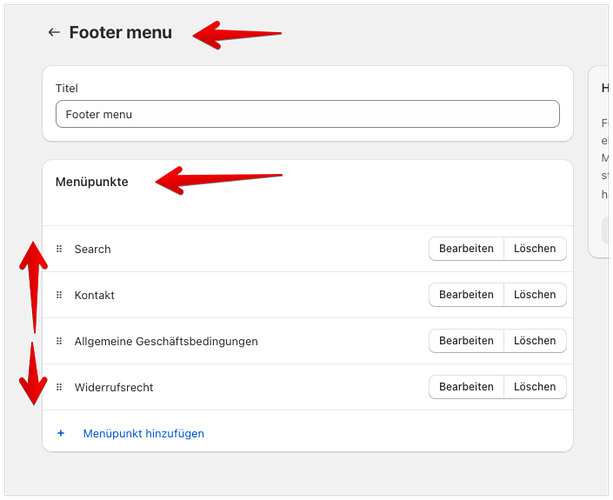
Task: Open Bearbeiten for Widerrufsrecht
Action: (x=466, y=387)
